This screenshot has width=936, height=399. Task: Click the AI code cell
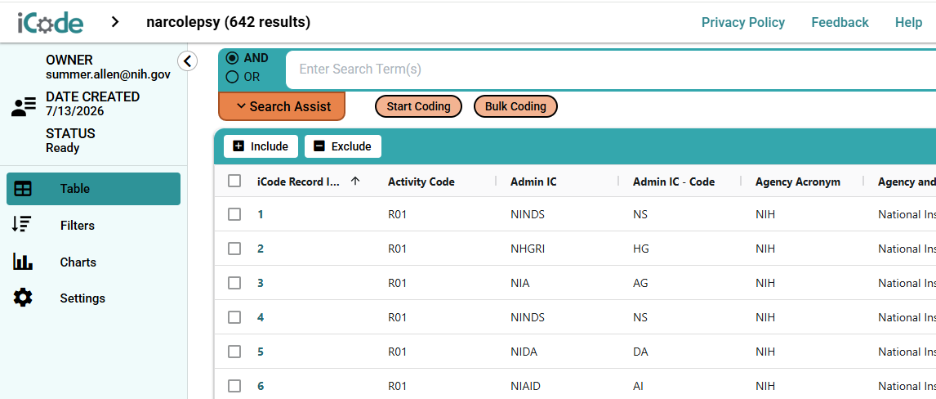click(x=638, y=386)
